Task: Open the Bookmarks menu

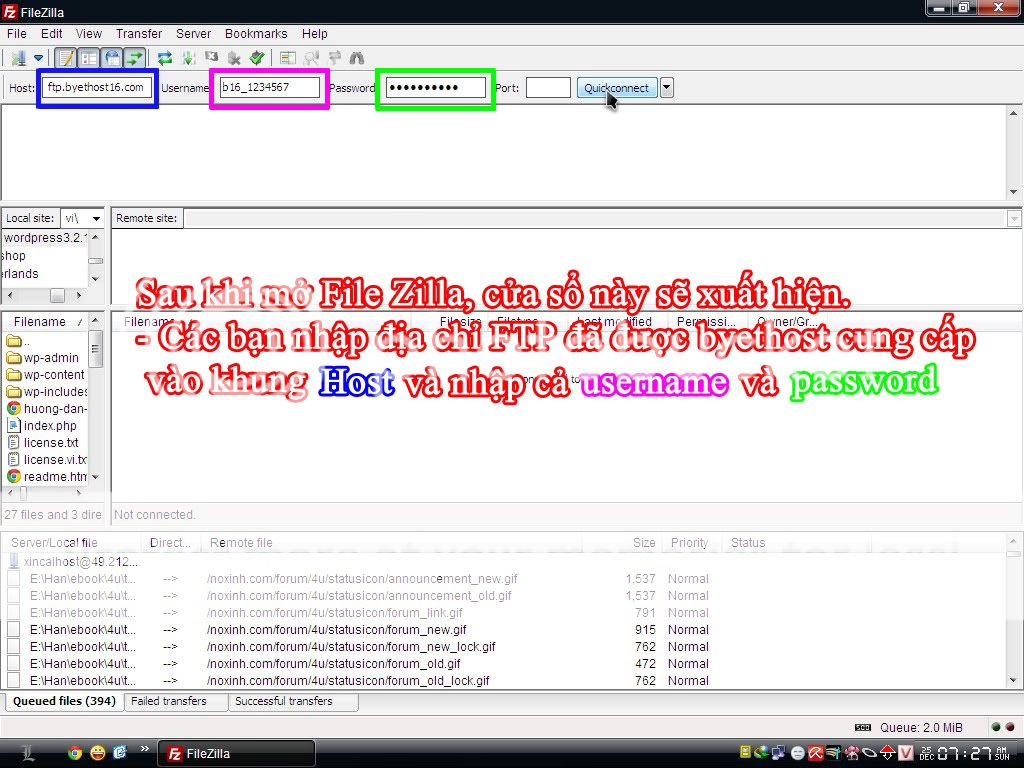Action: pos(256,34)
